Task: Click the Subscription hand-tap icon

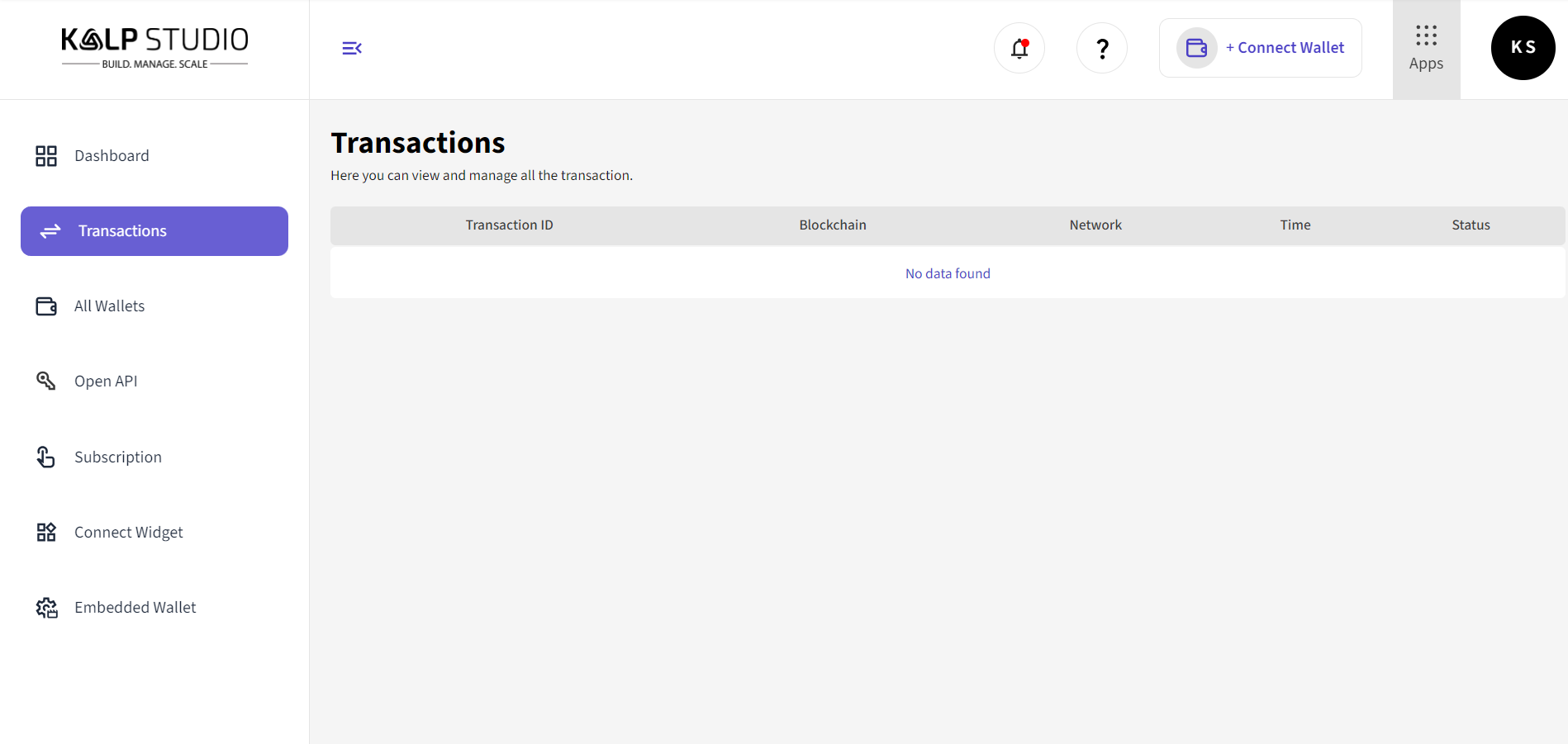Action: 46,457
